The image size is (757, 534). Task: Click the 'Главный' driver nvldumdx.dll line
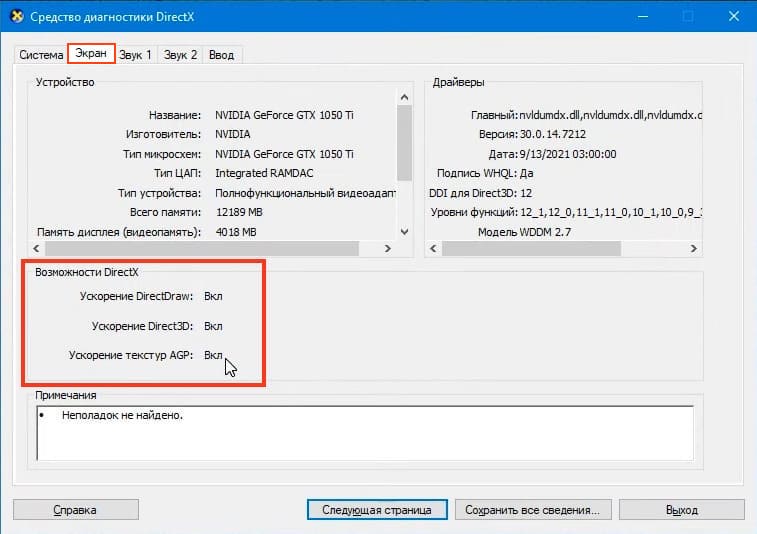point(586,115)
